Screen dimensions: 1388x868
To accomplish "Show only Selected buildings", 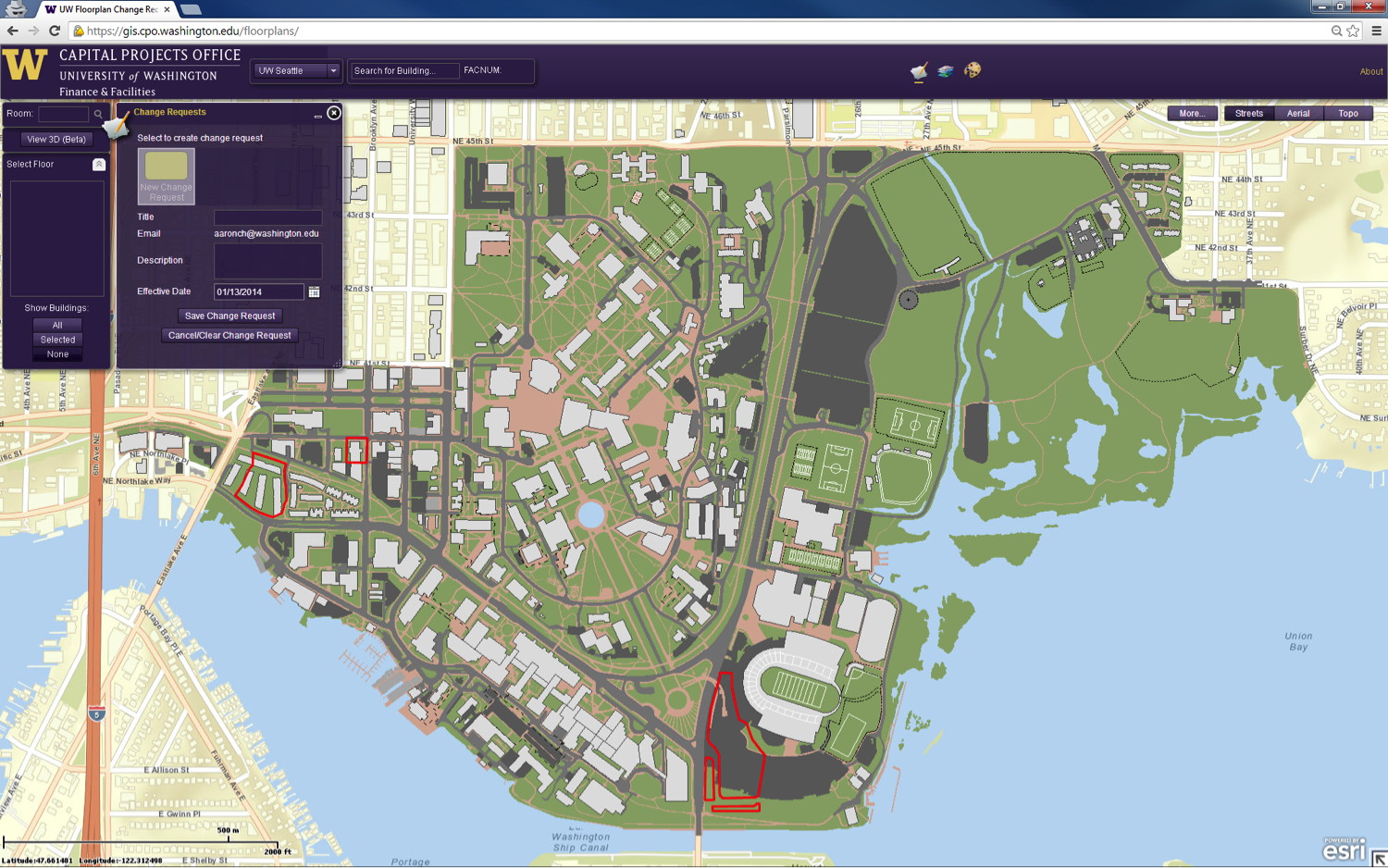I will tap(57, 340).
